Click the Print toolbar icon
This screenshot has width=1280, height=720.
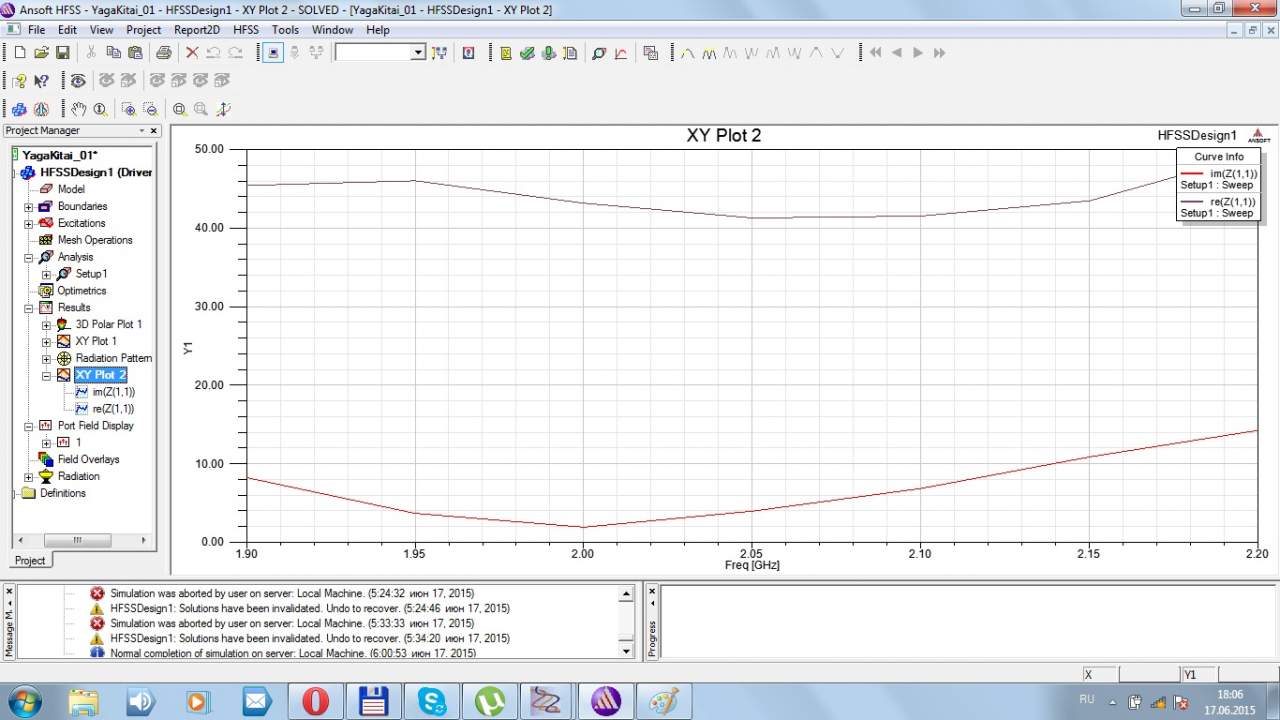point(163,53)
